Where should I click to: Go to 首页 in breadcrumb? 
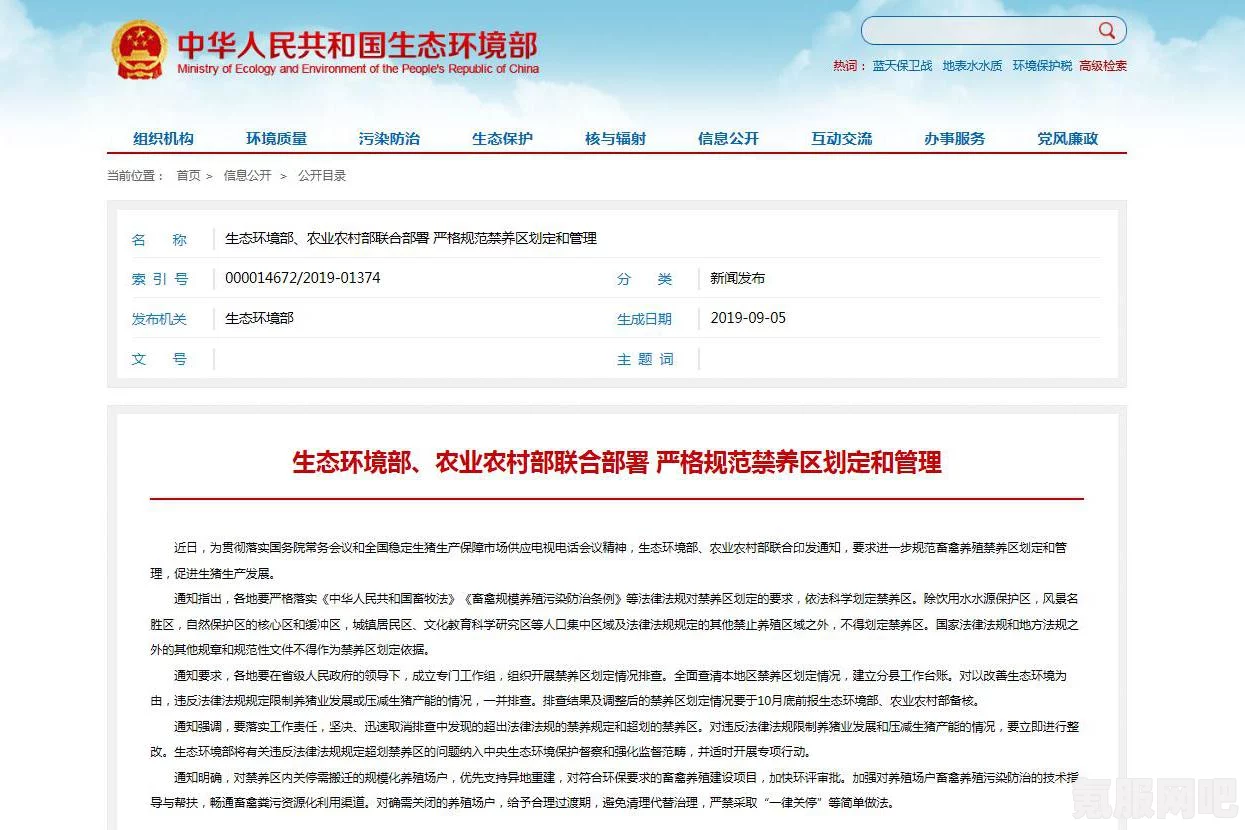point(188,176)
